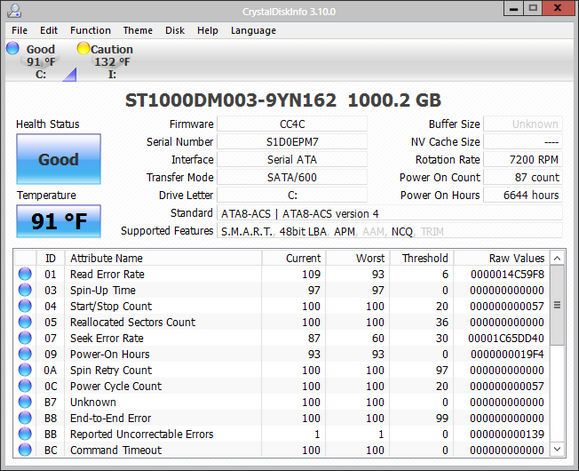Click the Reallocated Sectors Count status orb
This screenshot has width=579, height=471.
pyautogui.click(x=25, y=322)
